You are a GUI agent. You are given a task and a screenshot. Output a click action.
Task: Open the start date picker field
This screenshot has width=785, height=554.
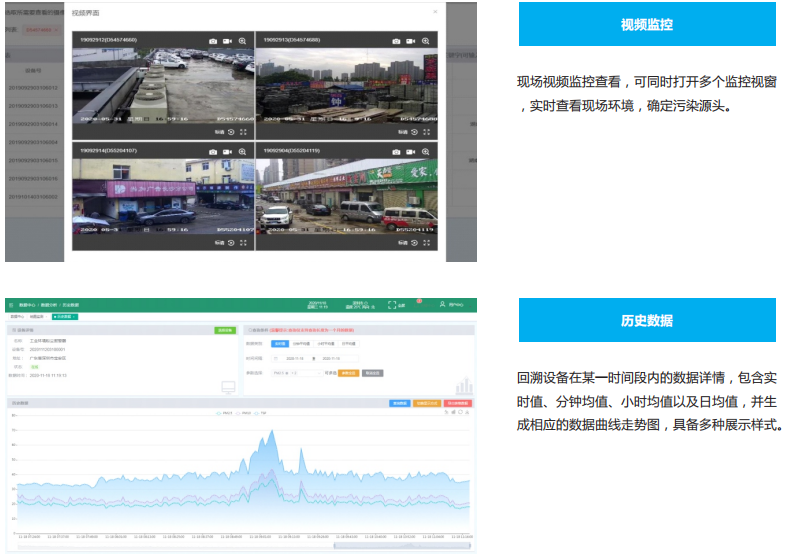(x=291, y=358)
